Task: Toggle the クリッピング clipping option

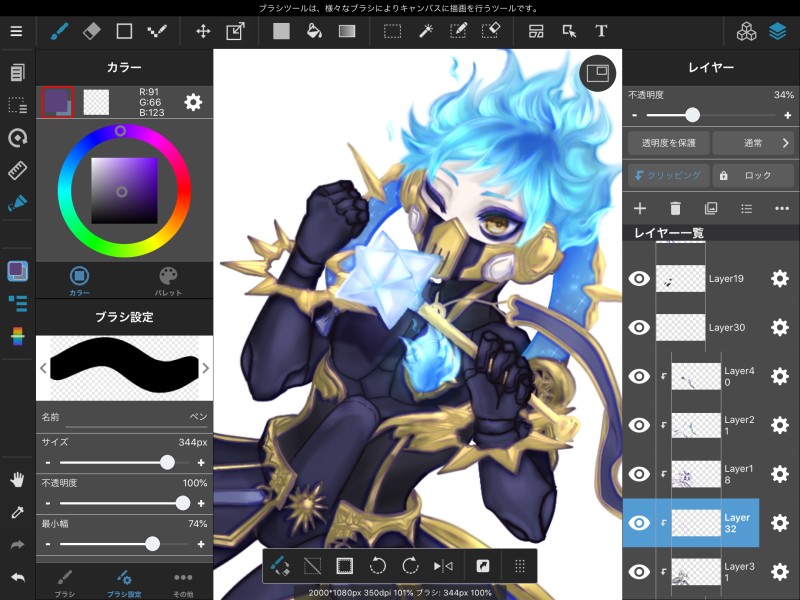Action: click(668, 176)
